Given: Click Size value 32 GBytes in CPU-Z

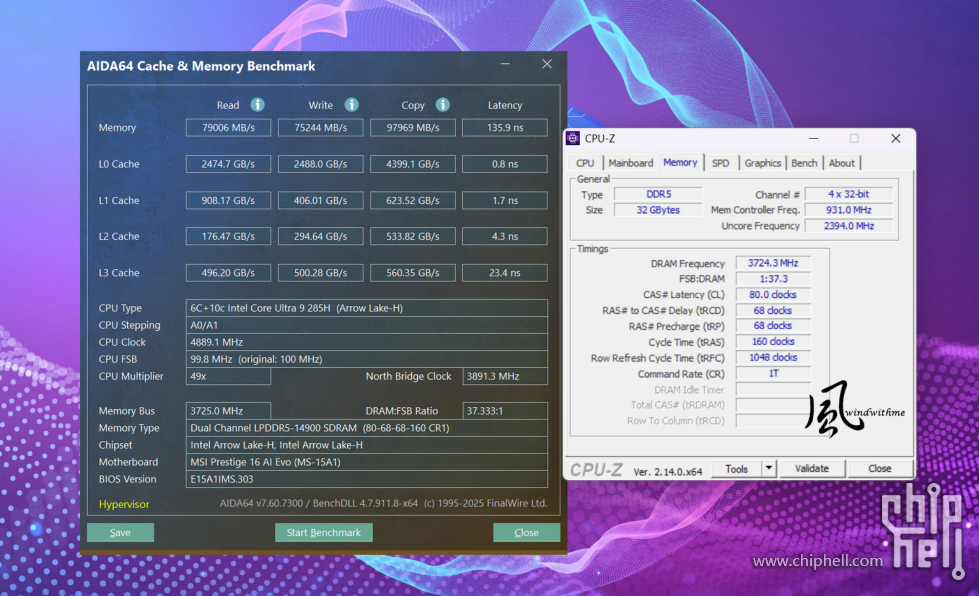Looking at the screenshot, I should click(658, 210).
